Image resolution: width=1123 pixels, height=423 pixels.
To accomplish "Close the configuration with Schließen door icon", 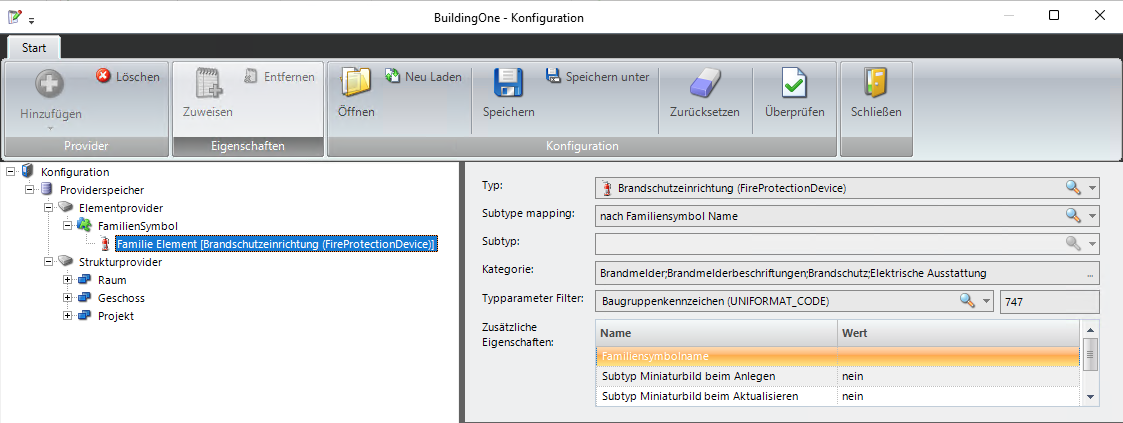I will pos(875,84).
